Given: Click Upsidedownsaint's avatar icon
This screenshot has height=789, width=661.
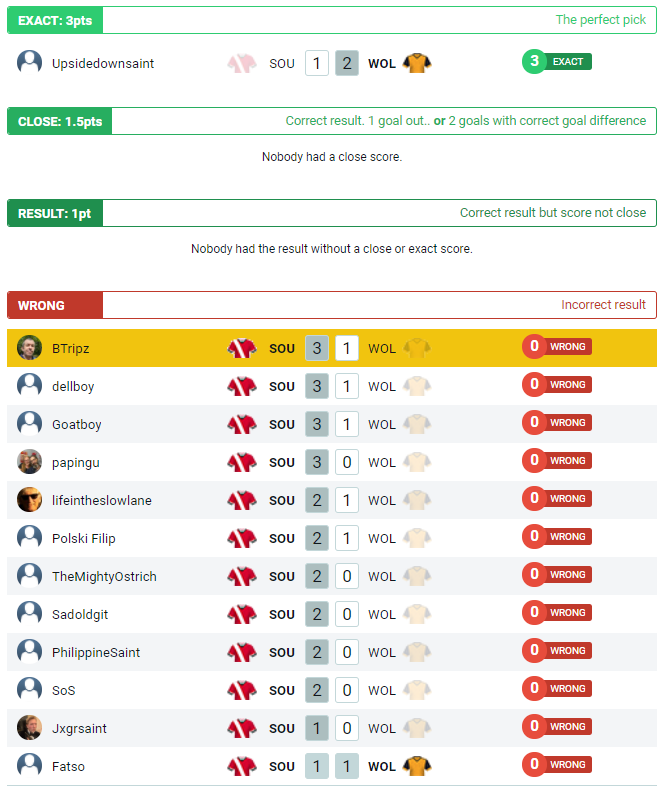Looking at the screenshot, I should [29, 62].
